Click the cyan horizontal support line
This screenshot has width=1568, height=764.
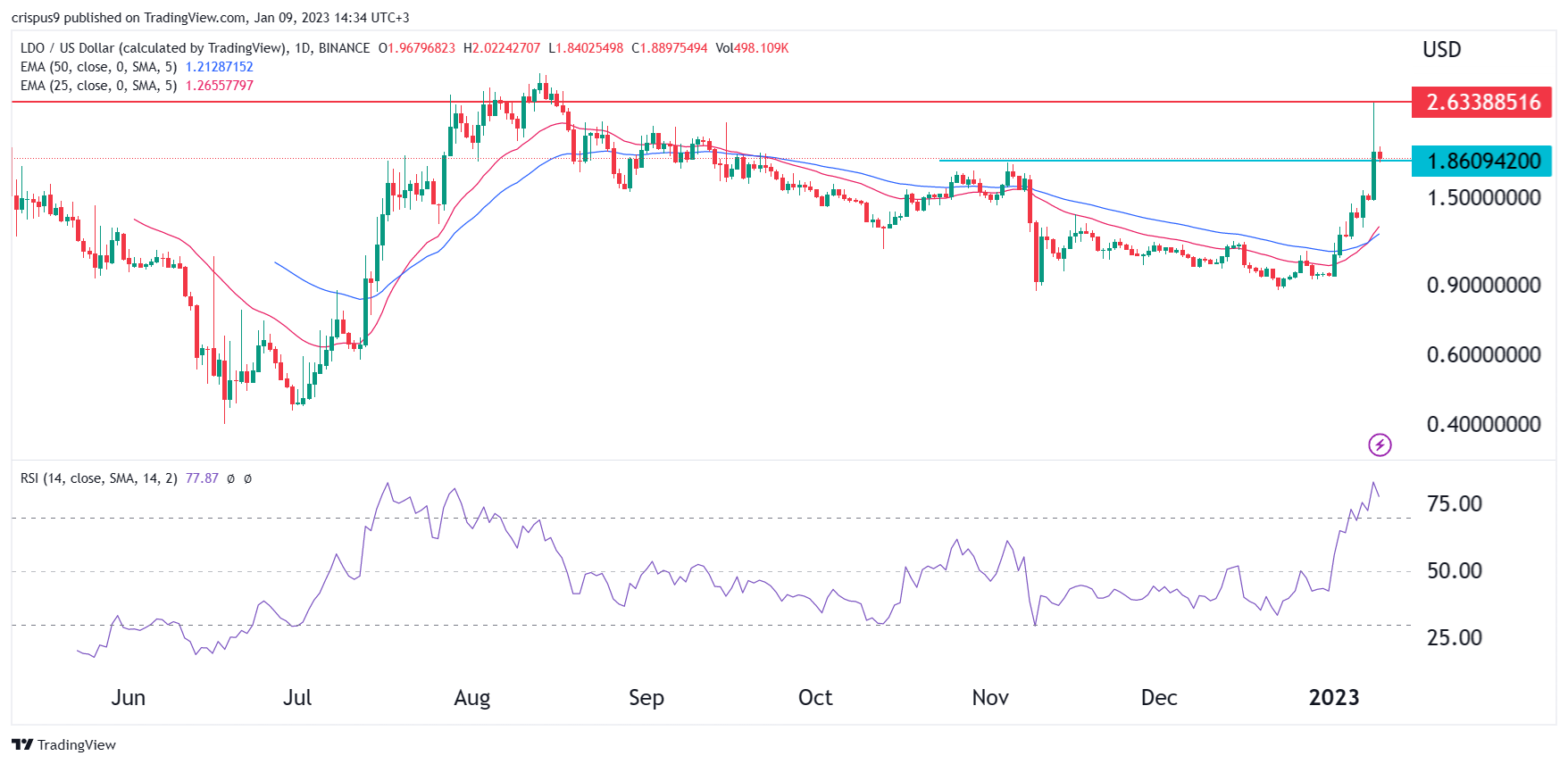pyautogui.click(x=1161, y=161)
